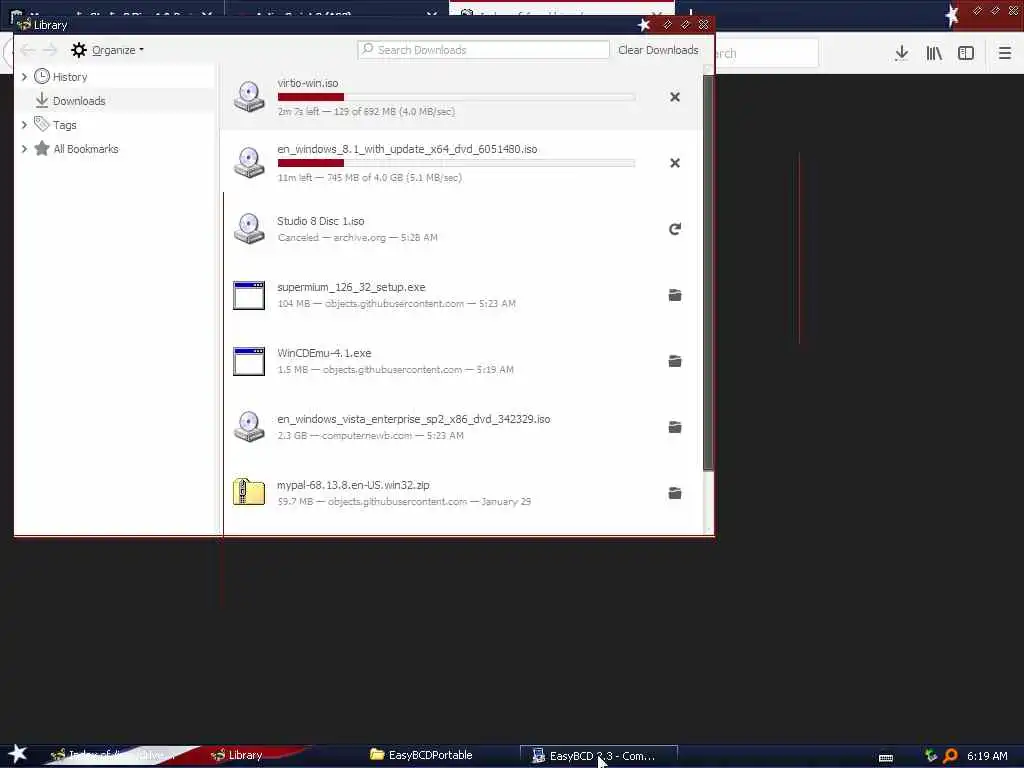Image resolution: width=1024 pixels, height=768 pixels.
Task: Cancel the en_windows_8.1 iso download
Action: [675, 163]
